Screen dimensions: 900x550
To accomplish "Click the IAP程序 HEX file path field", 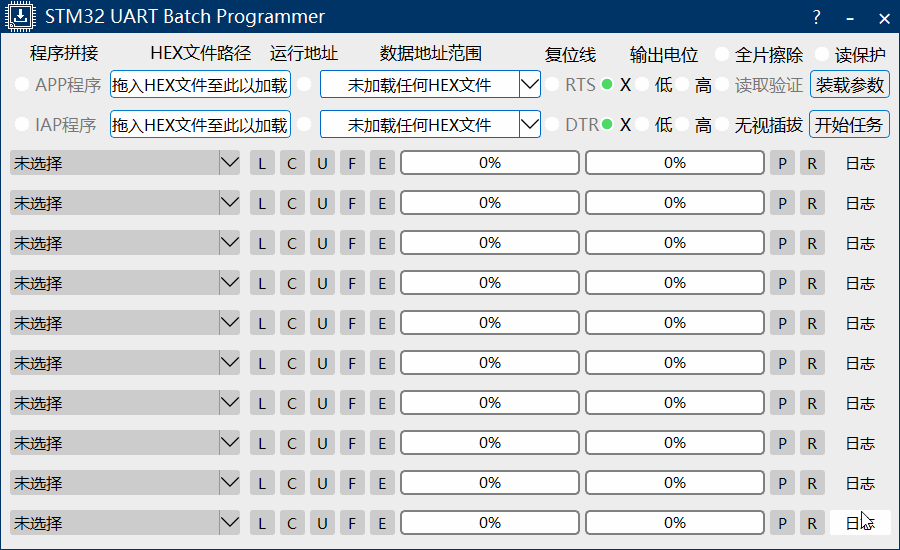I will [x=200, y=124].
